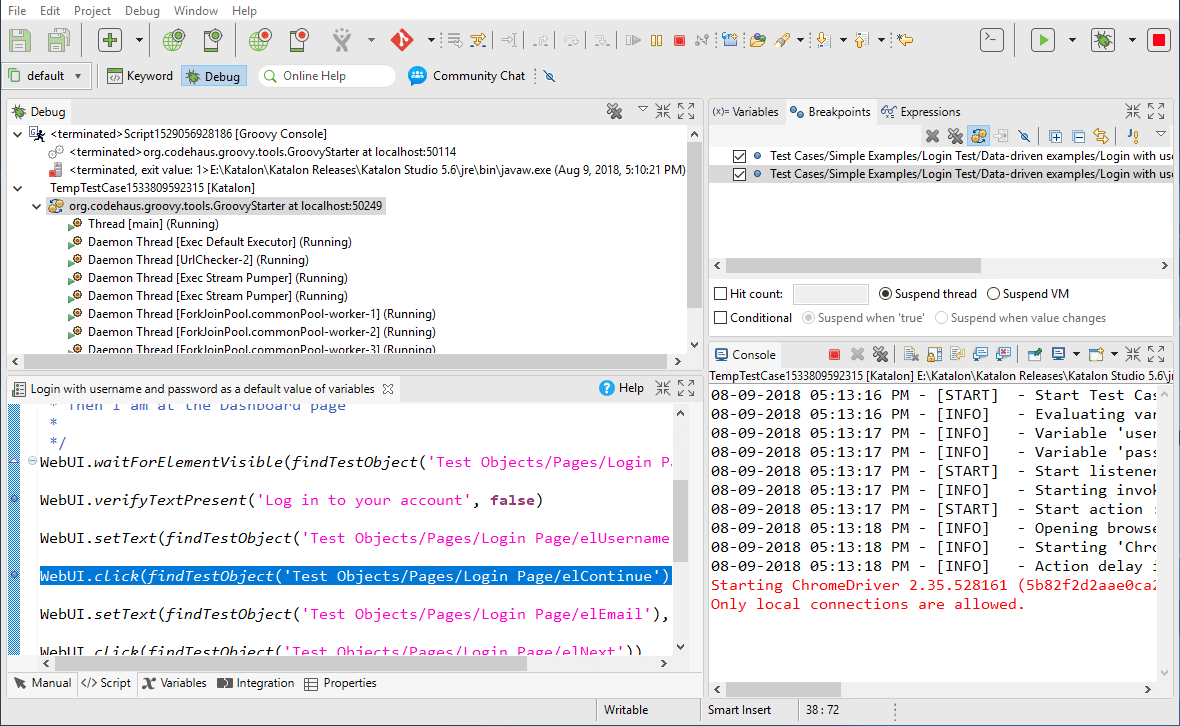Select the Suspend thread radio button
The width and height of the screenshot is (1180, 726).
coord(885,294)
